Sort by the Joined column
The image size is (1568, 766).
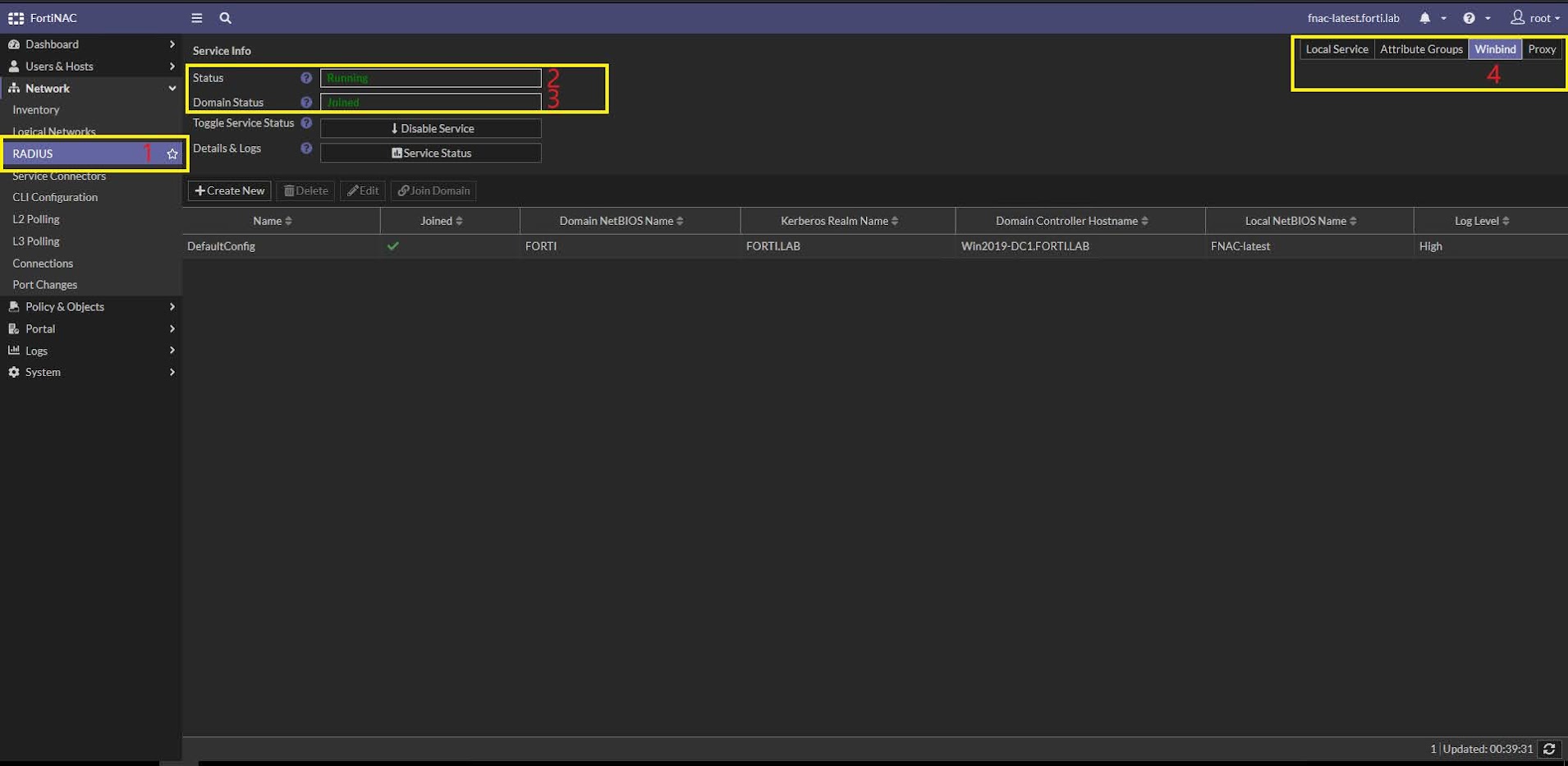pos(442,221)
